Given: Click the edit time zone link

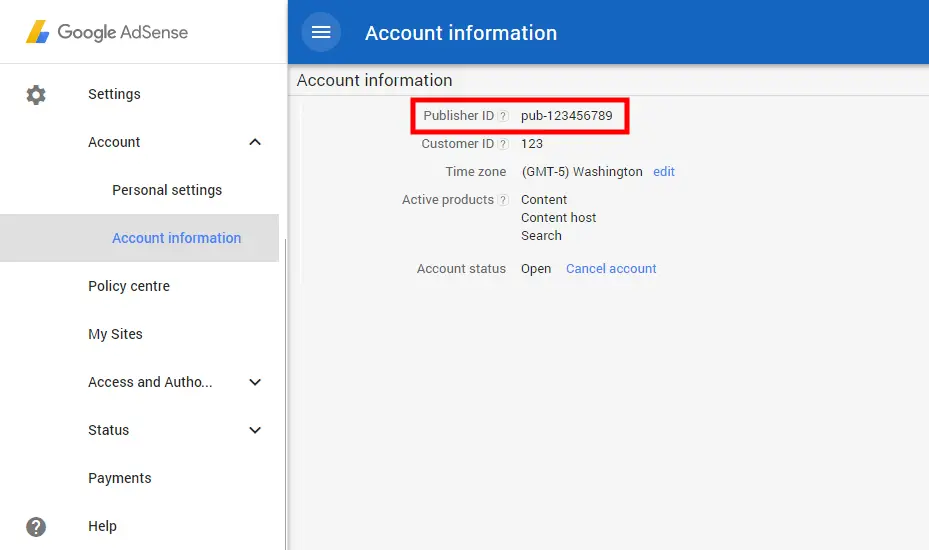Looking at the screenshot, I should point(664,172).
